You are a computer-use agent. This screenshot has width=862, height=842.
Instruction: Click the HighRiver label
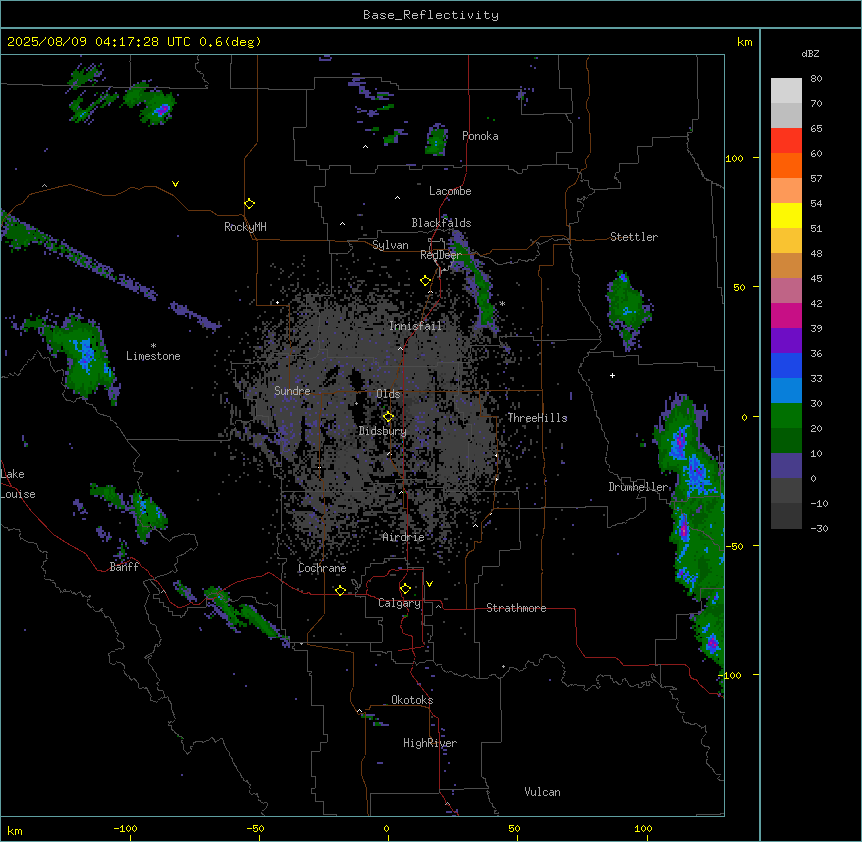430,743
